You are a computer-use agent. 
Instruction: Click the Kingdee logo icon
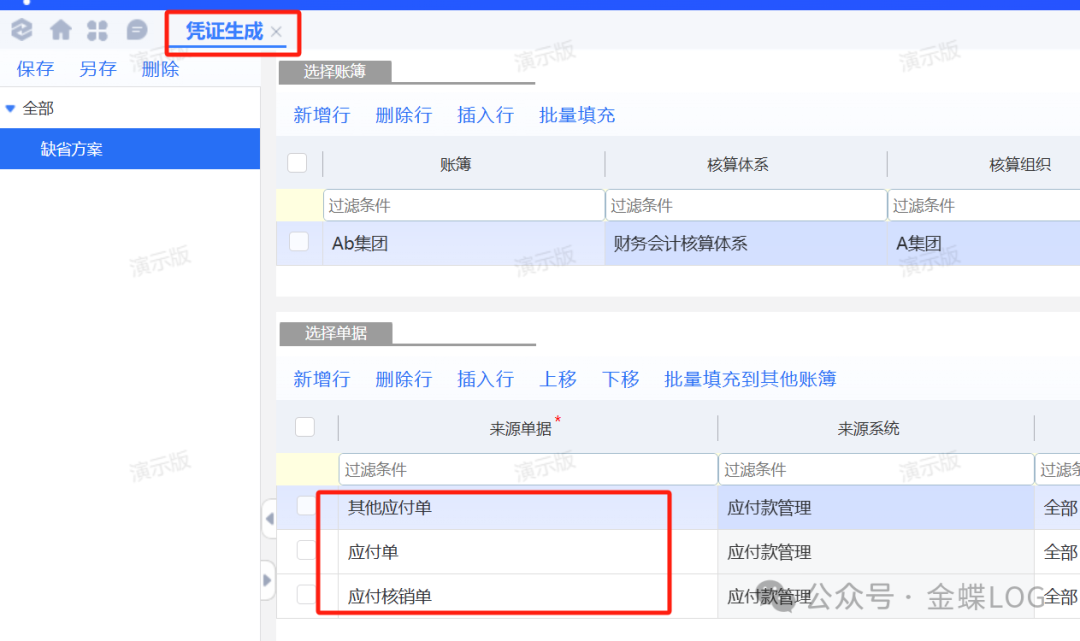21,31
